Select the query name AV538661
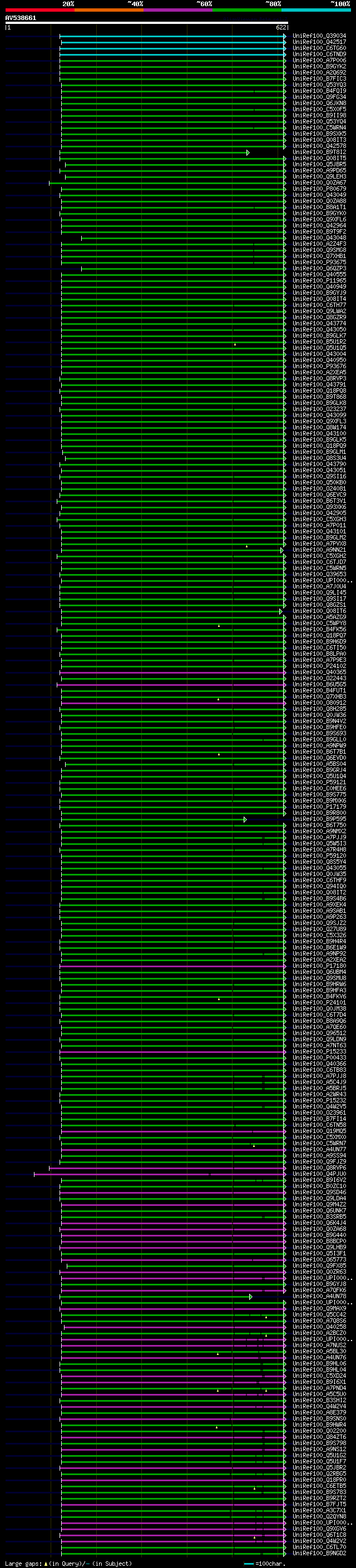Image resolution: width=356 pixels, height=1568 pixels. tap(21, 18)
